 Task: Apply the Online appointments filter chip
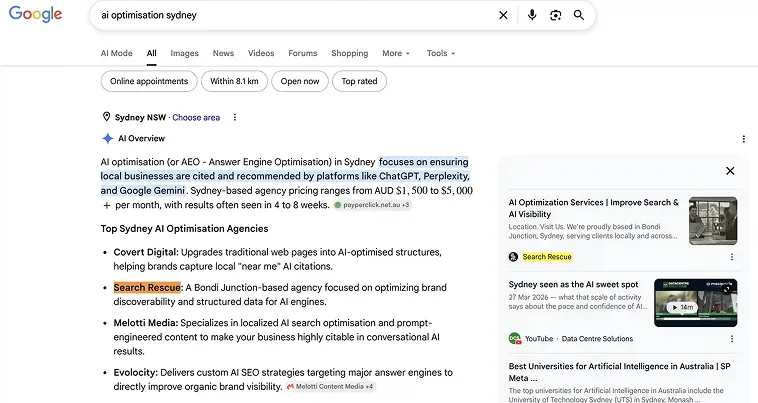(x=149, y=81)
